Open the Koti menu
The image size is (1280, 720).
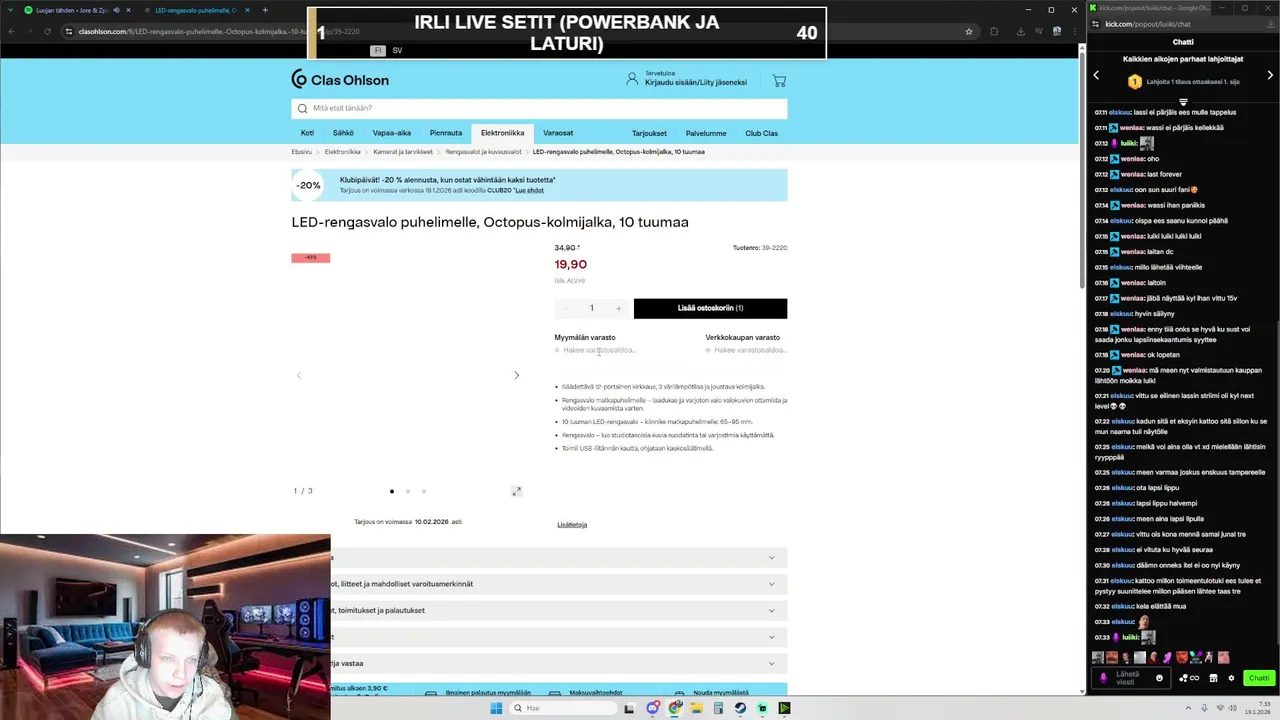click(307, 133)
